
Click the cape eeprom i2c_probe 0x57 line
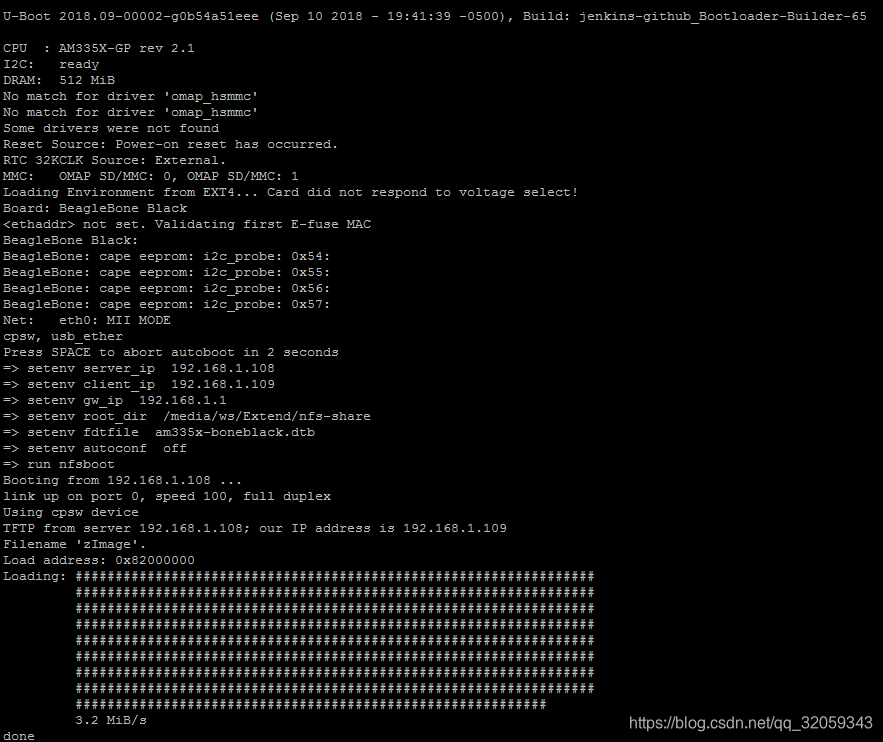tap(166, 304)
